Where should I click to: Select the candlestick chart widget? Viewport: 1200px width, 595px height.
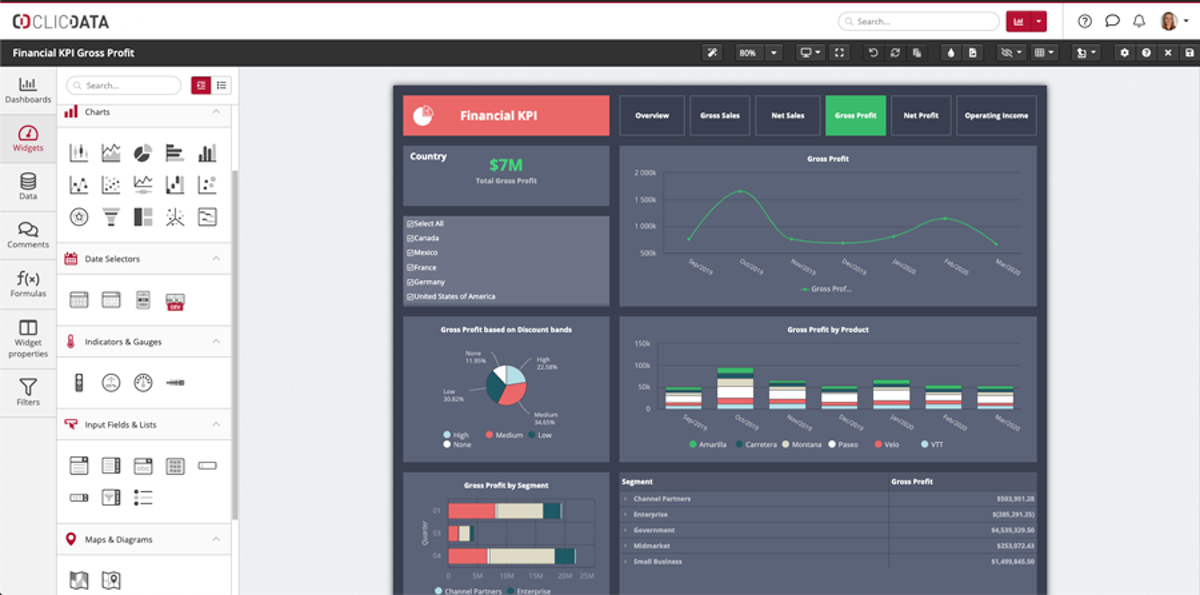(79, 153)
